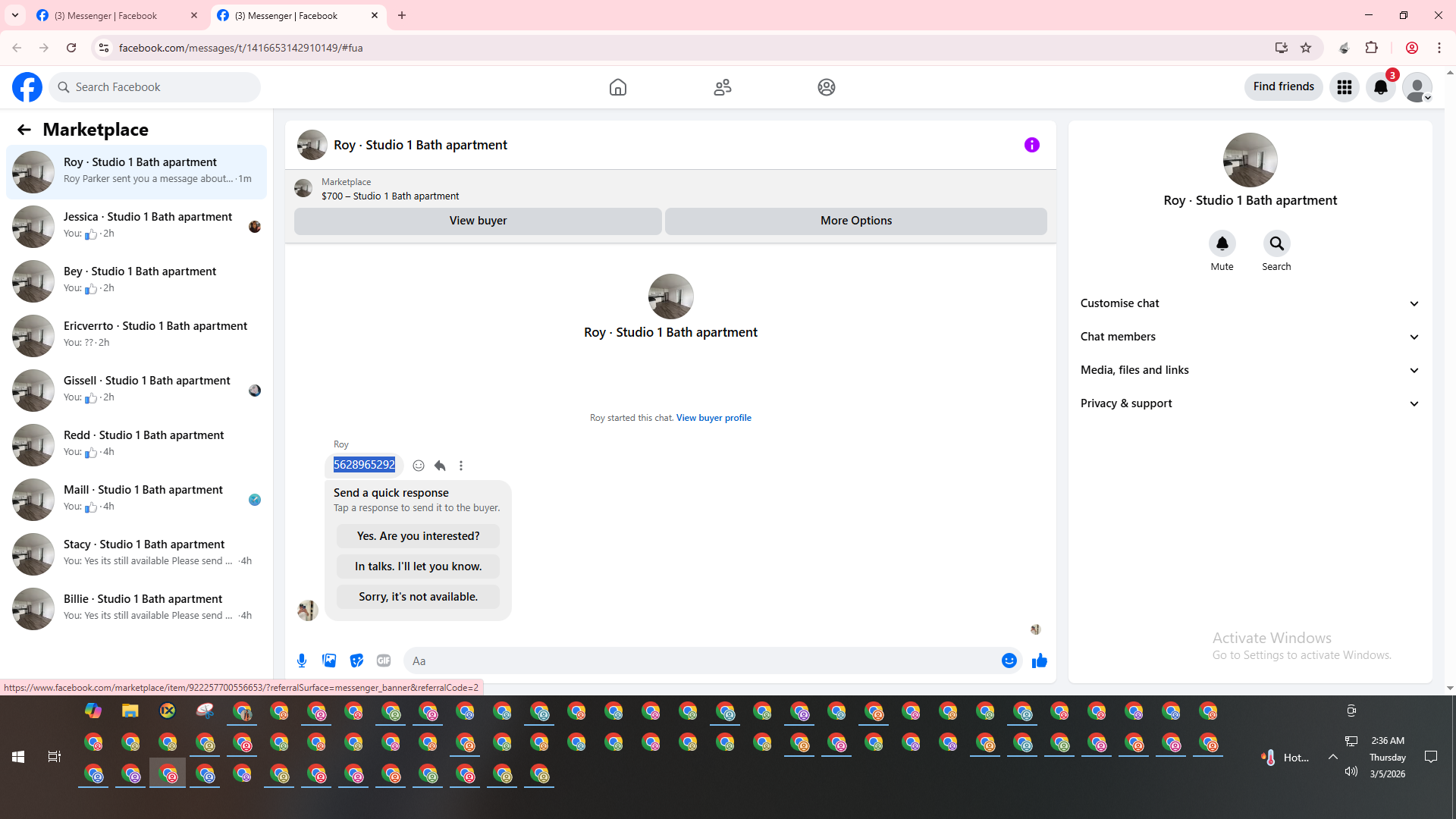This screenshot has height=819, width=1456.
Task: Send quick response 'Yes. Are you interested?'
Action: point(419,536)
